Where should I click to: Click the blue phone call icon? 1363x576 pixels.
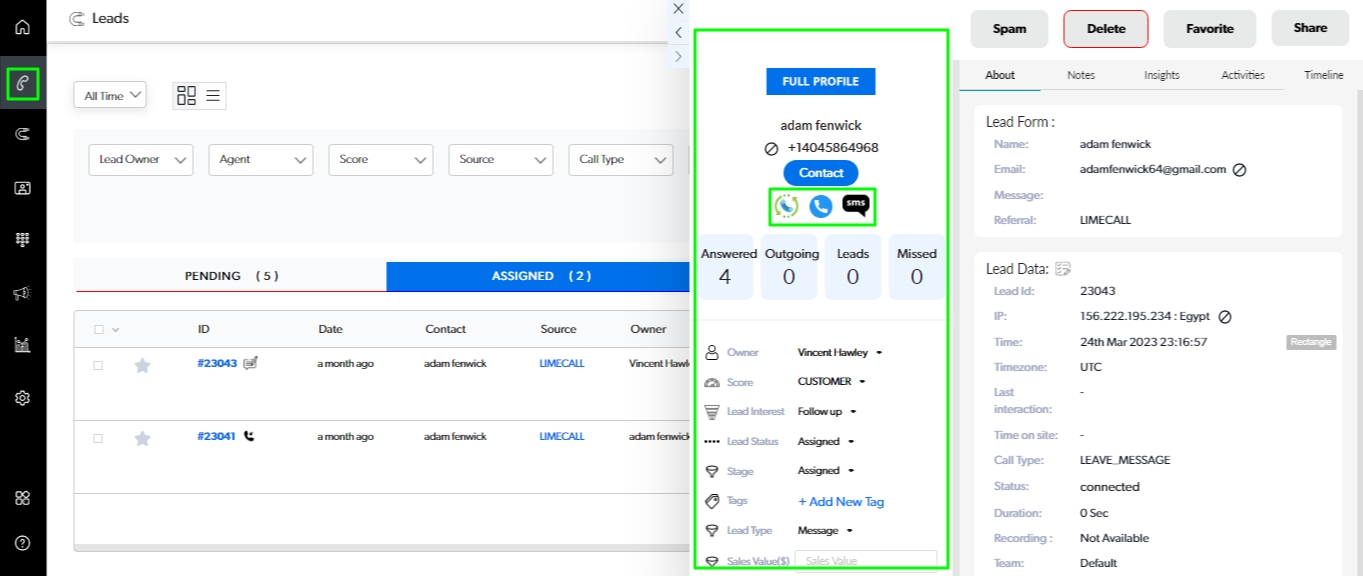click(x=821, y=206)
